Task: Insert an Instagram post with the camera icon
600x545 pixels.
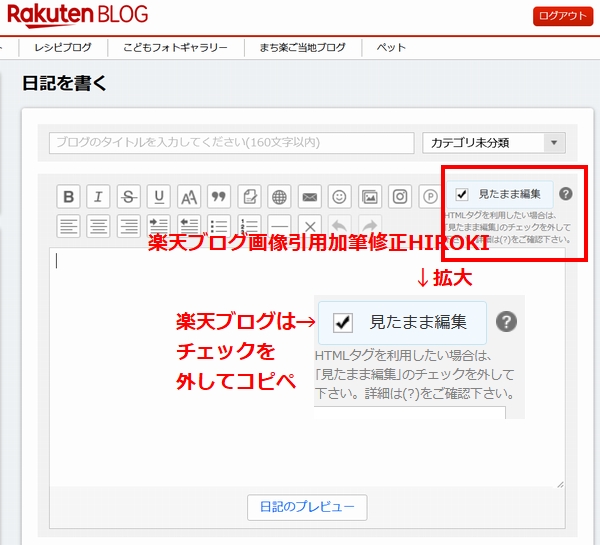Action: [x=400, y=197]
